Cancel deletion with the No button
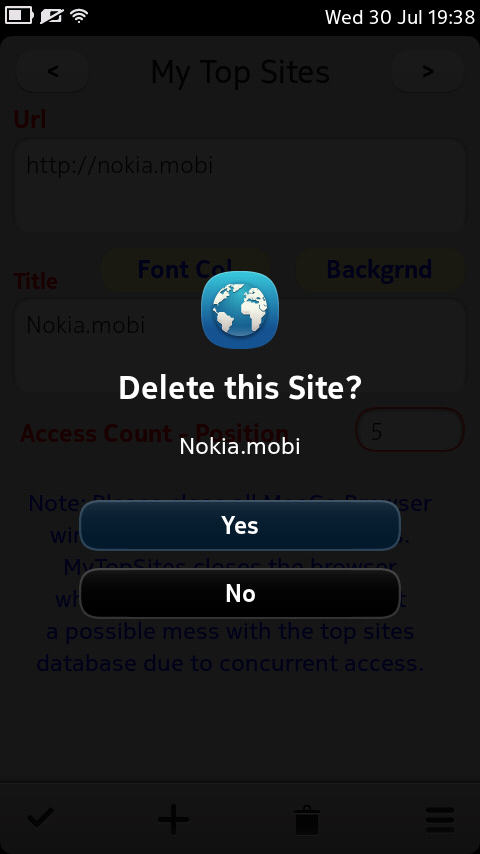The image size is (480, 854). coord(240,594)
